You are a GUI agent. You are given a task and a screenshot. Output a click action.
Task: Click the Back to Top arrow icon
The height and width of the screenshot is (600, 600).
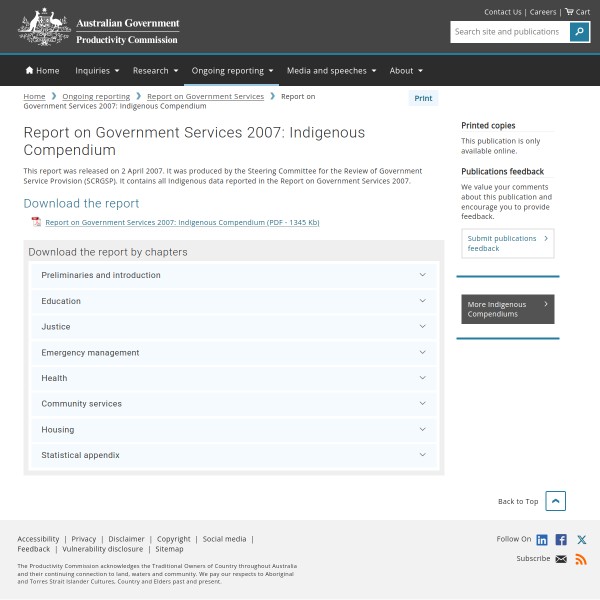coord(556,501)
